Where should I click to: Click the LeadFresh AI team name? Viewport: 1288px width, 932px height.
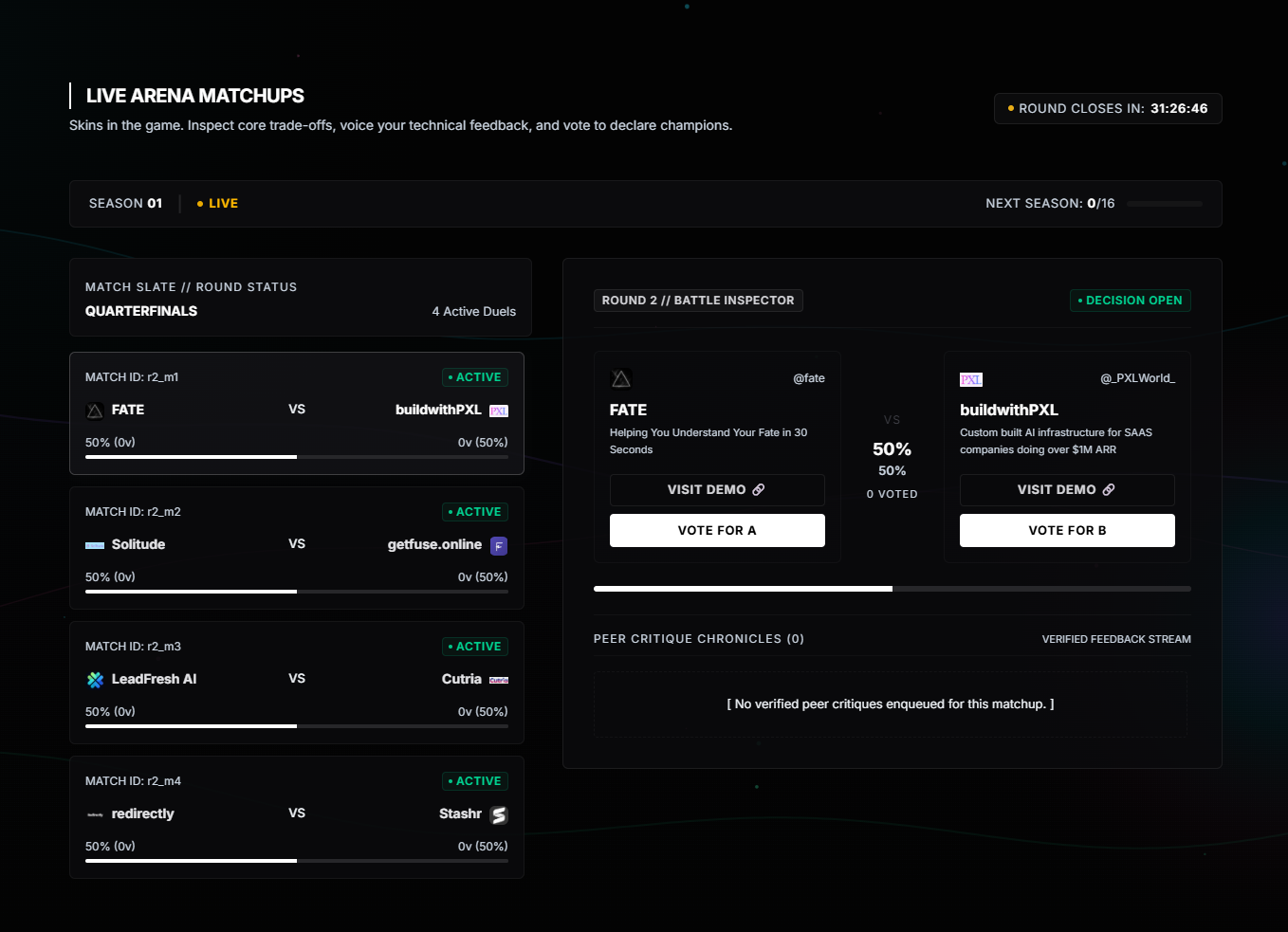(155, 679)
